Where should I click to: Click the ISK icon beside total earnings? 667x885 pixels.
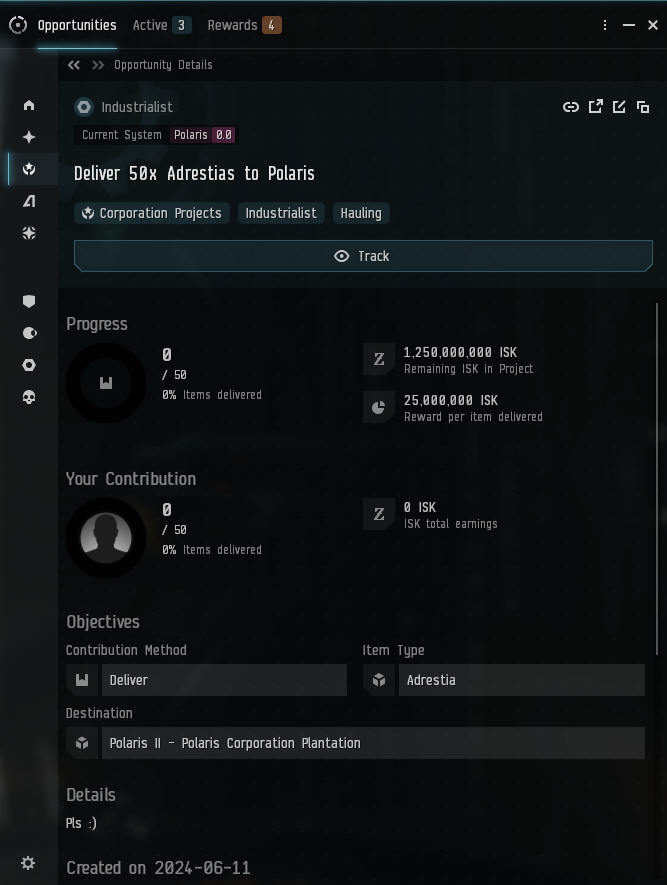[379, 514]
